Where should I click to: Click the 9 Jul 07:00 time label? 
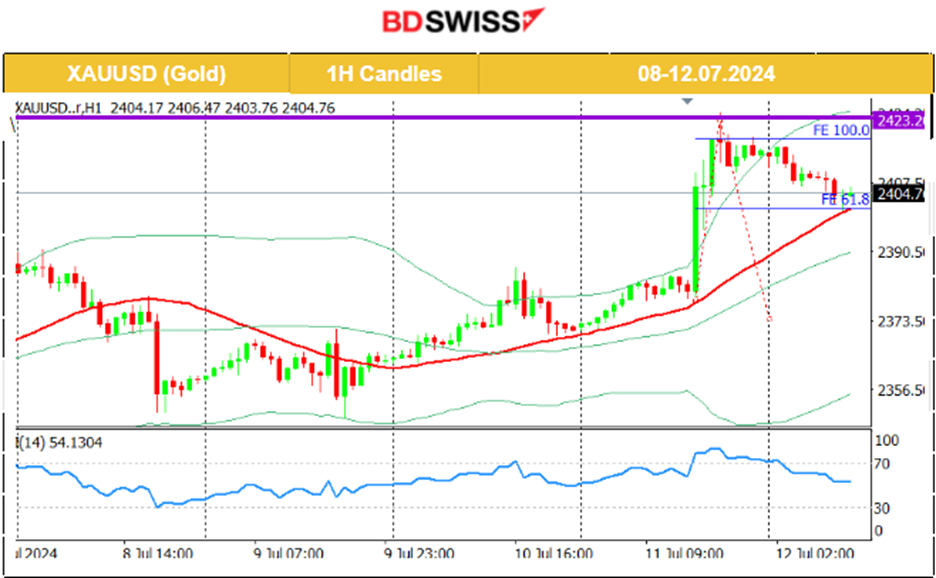click(x=288, y=554)
